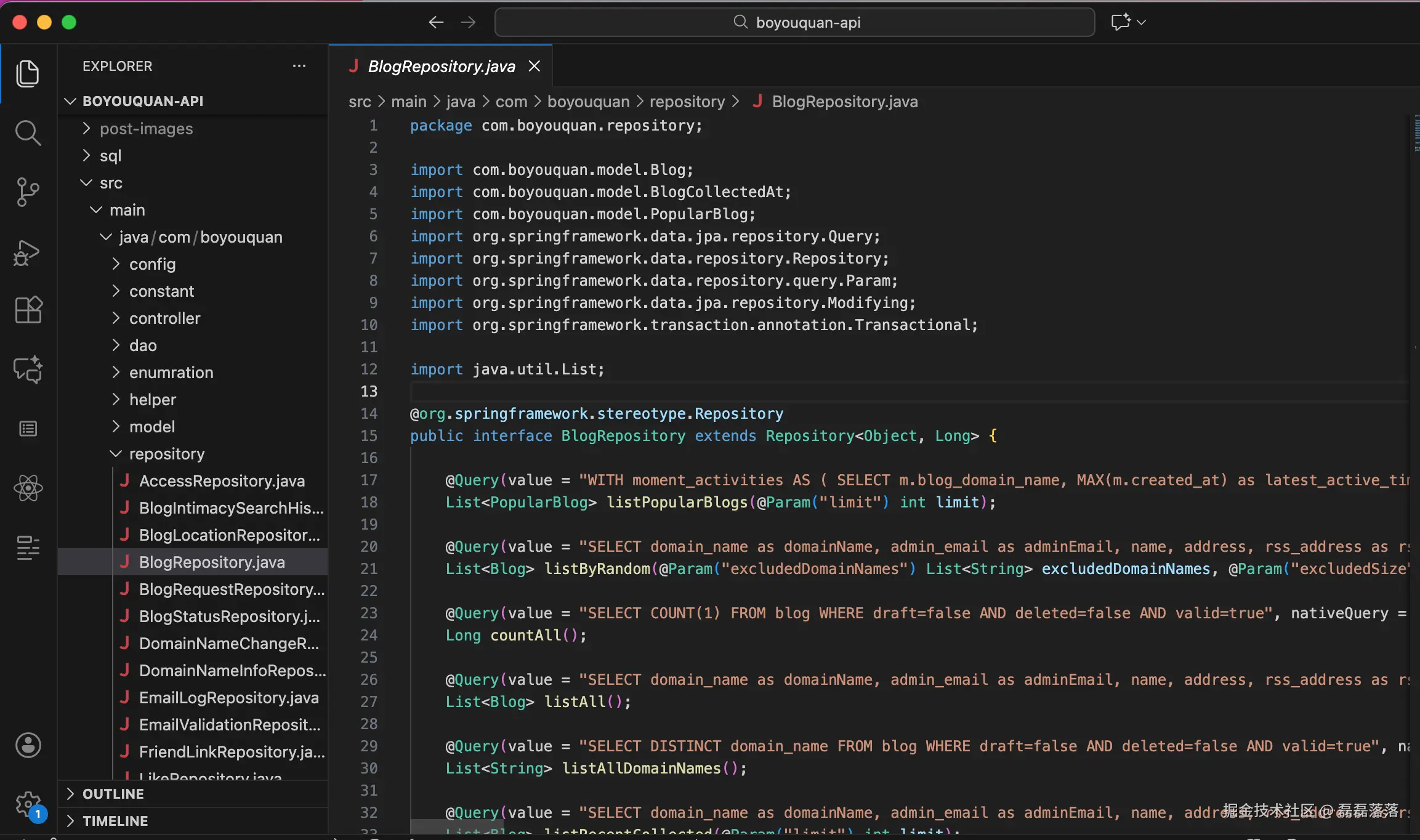
Task: Expand the TIMELINE section
Action: point(115,821)
